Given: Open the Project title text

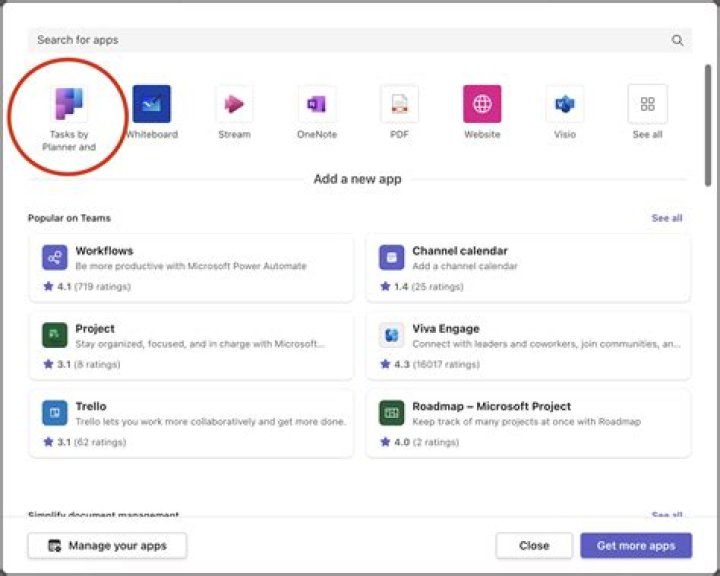Looking at the screenshot, I should click(x=95, y=329).
